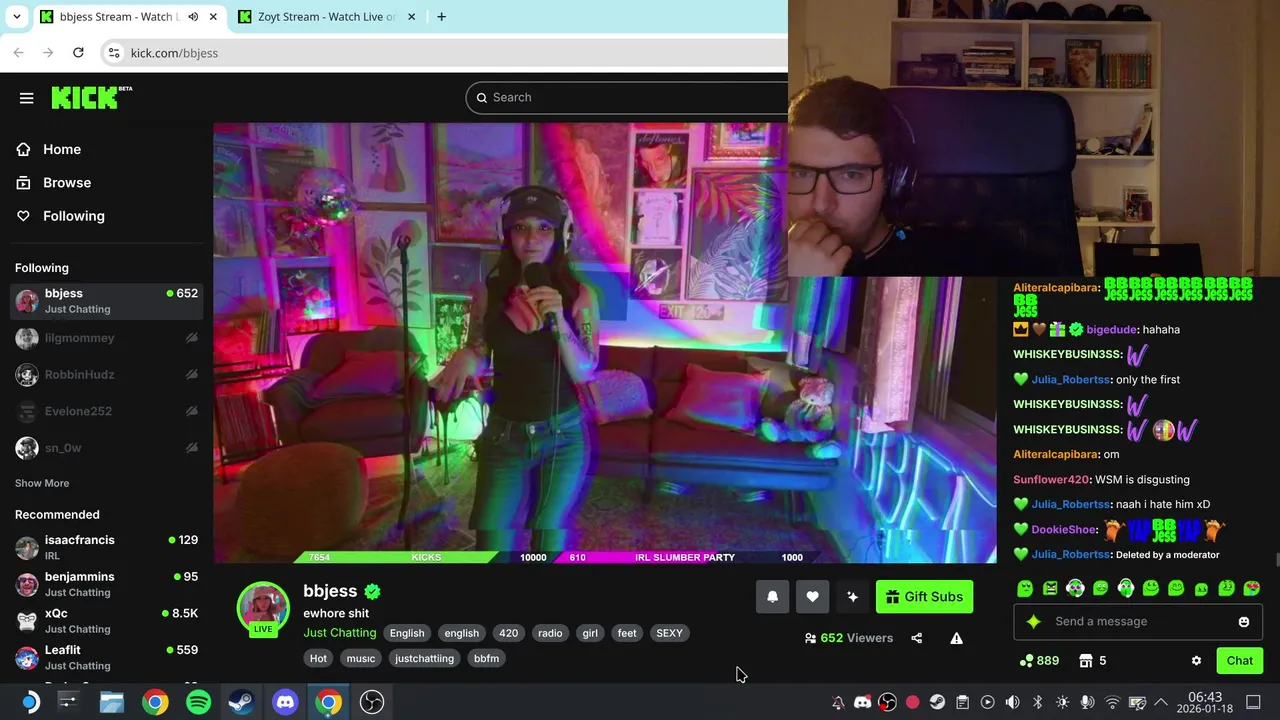
Task: Open Leaflit recommended channel
Action: click(106, 657)
